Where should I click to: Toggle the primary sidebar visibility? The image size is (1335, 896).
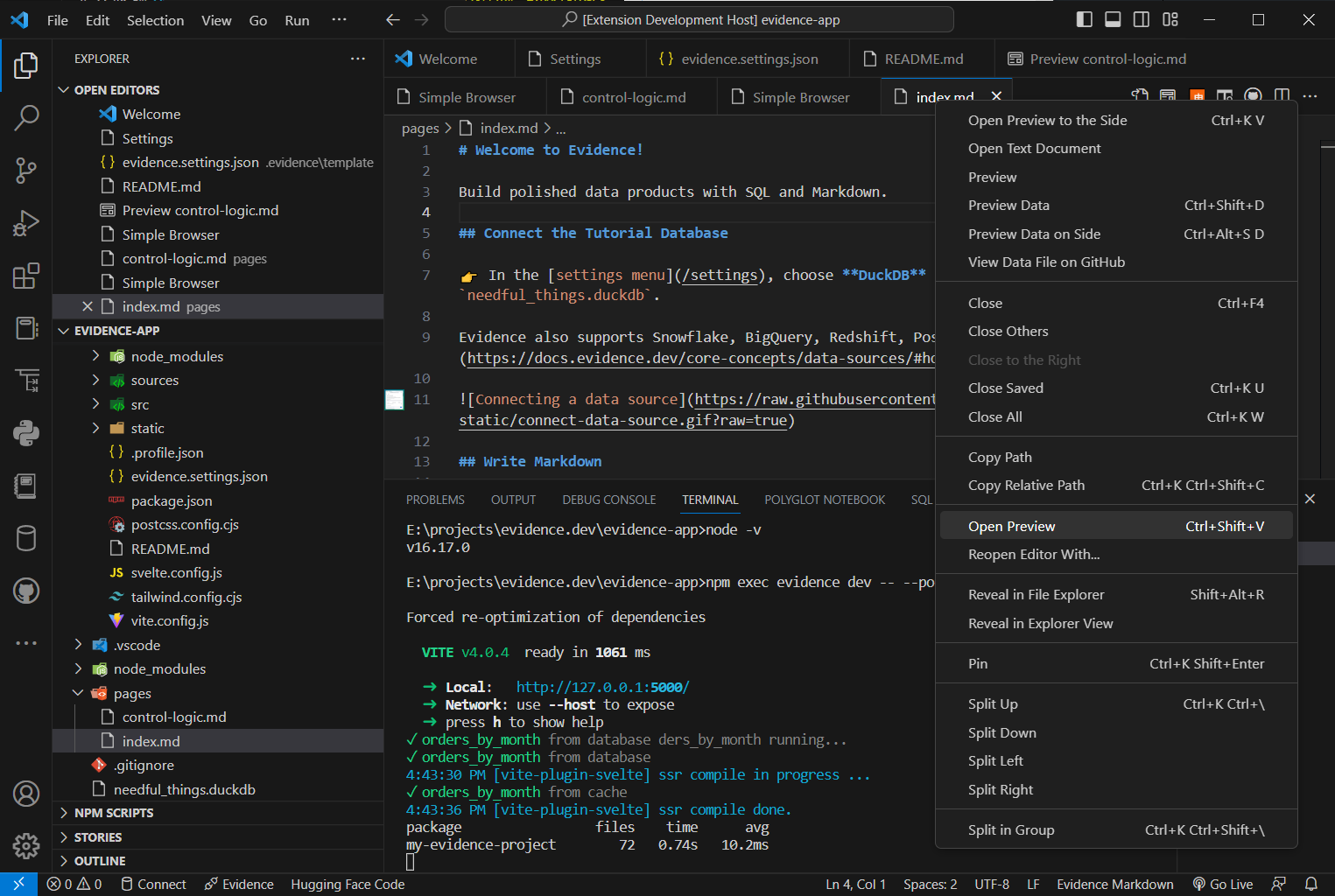click(1084, 18)
